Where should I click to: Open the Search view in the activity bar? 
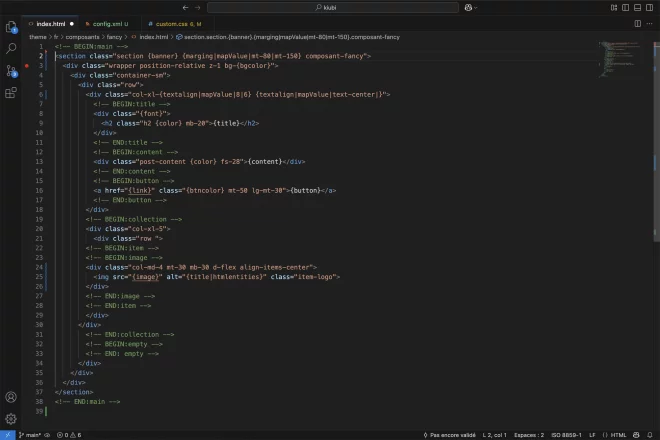(11, 48)
